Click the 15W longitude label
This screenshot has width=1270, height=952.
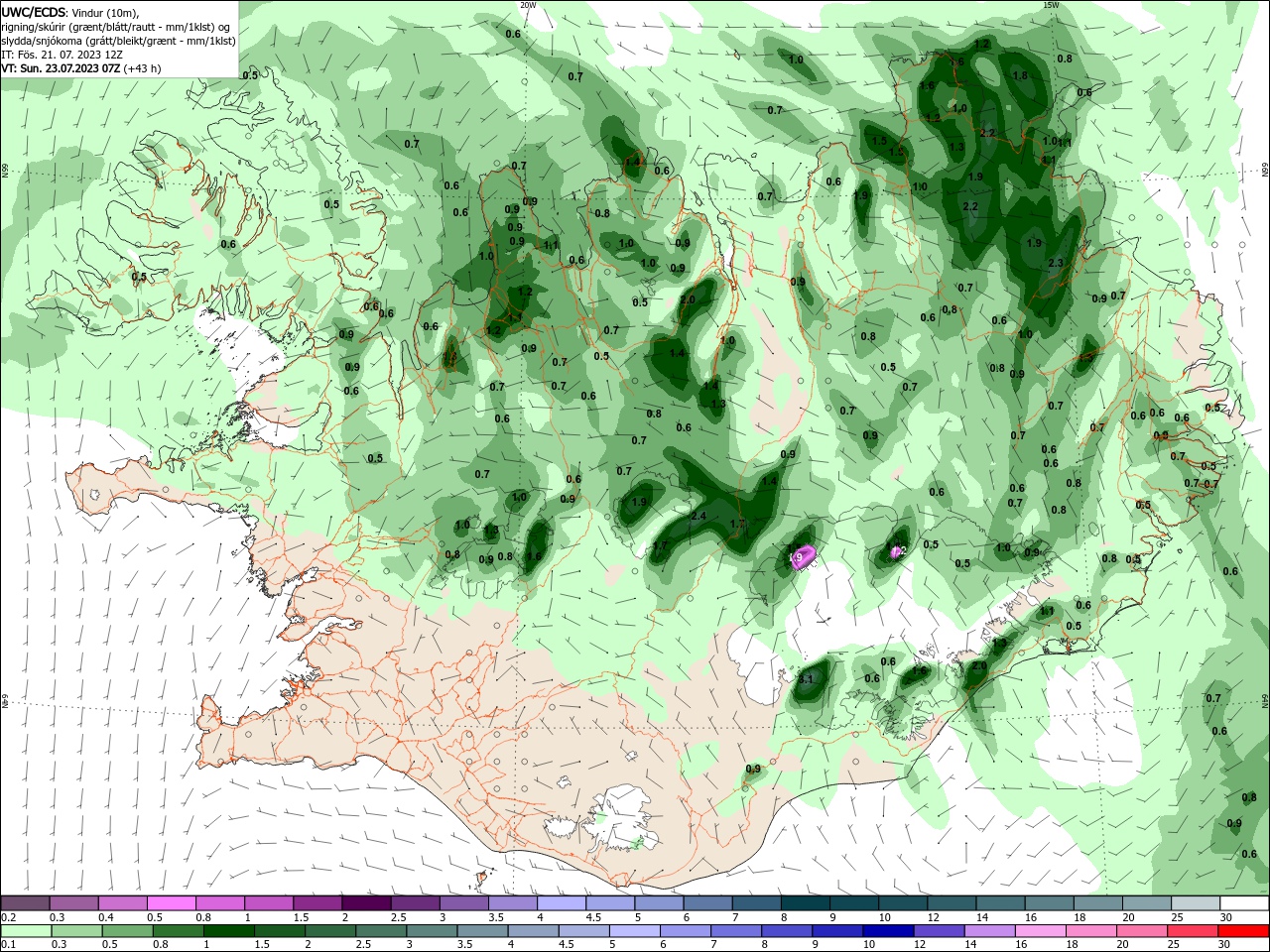(1051, 5)
